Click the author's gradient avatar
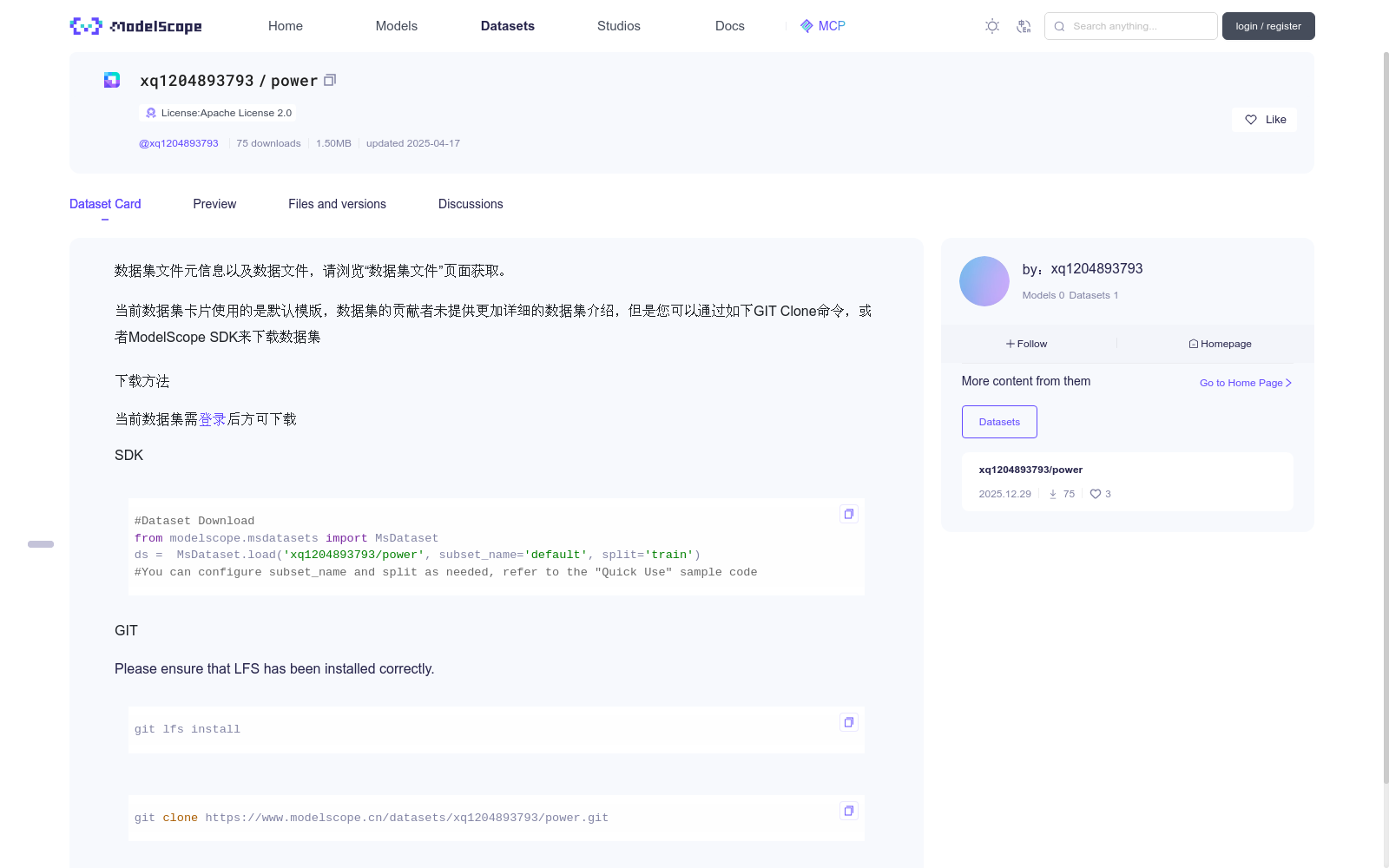The width and height of the screenshot is (1389, 868). (984, 281)
